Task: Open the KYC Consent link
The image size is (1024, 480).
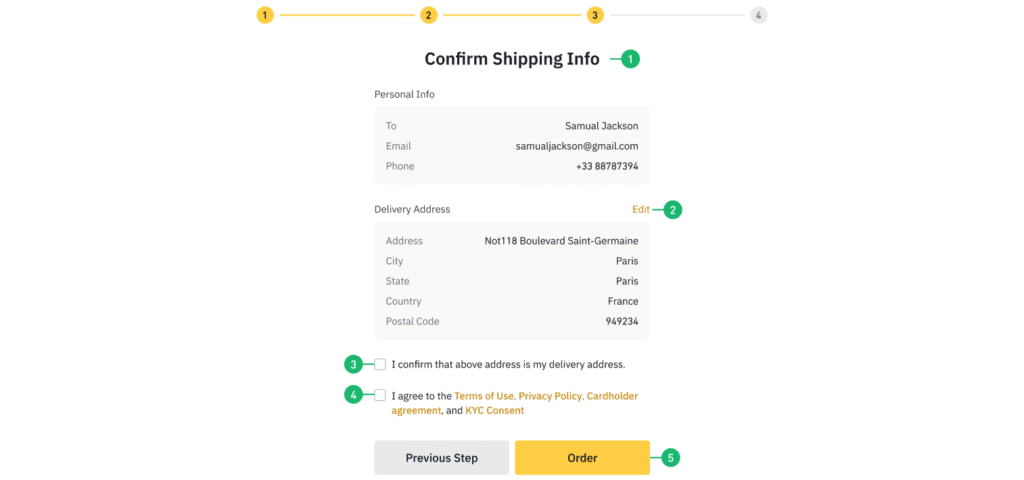Action: click(x=494, y=411)
